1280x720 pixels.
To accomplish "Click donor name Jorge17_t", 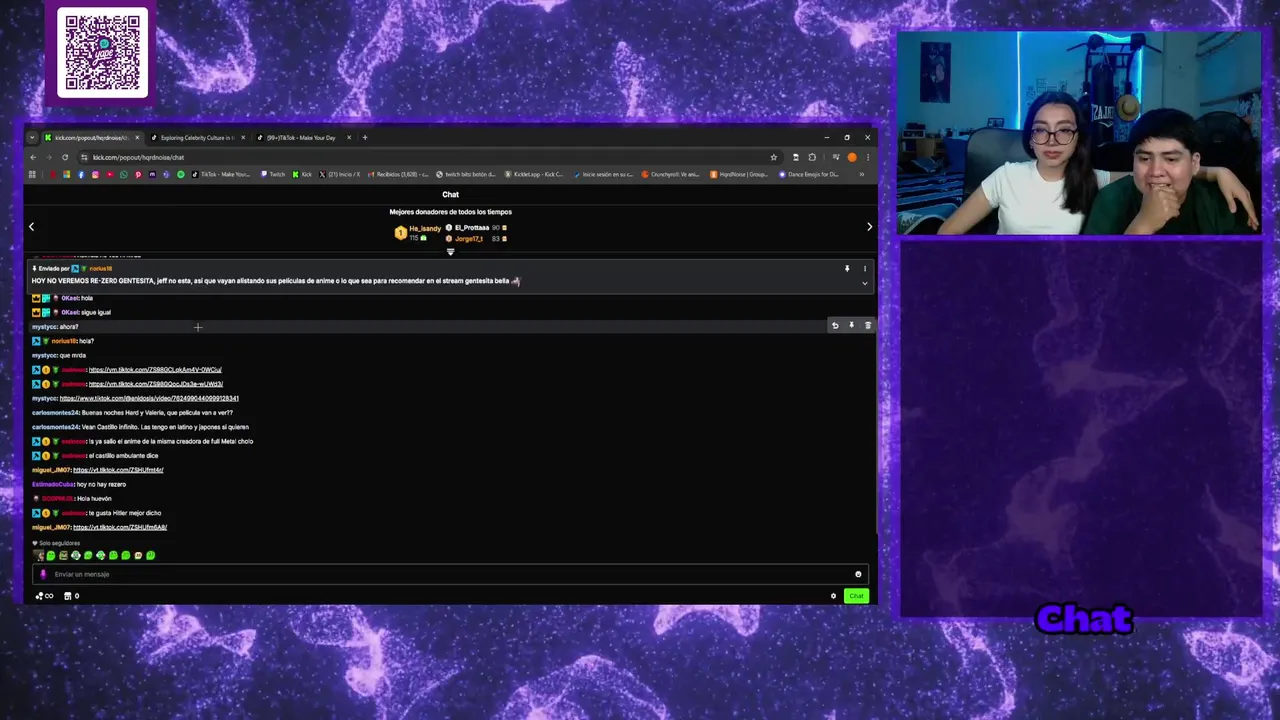I will click(469, 239).
